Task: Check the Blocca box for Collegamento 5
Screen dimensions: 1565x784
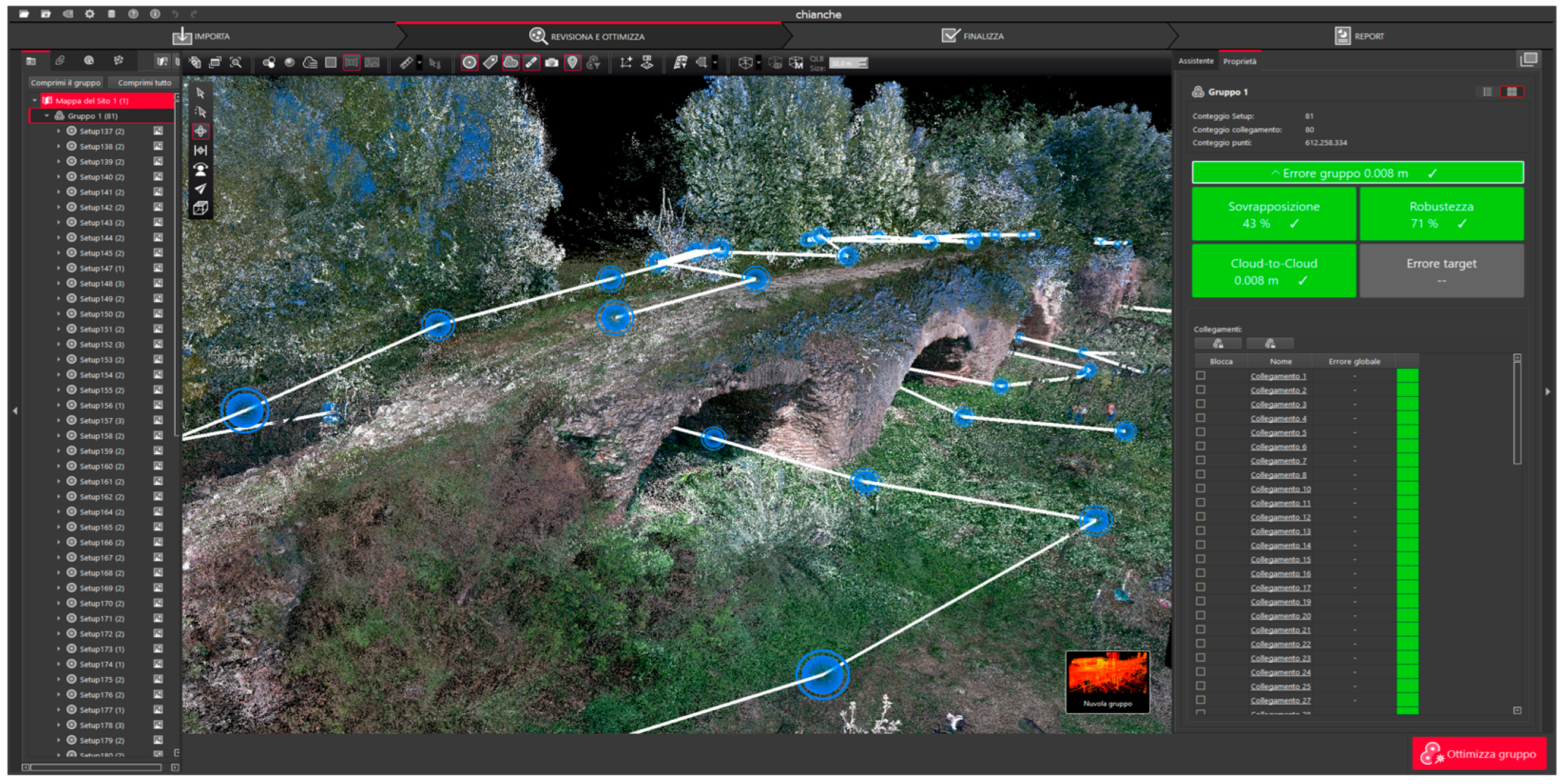Action: click(x=1200, y=432)
